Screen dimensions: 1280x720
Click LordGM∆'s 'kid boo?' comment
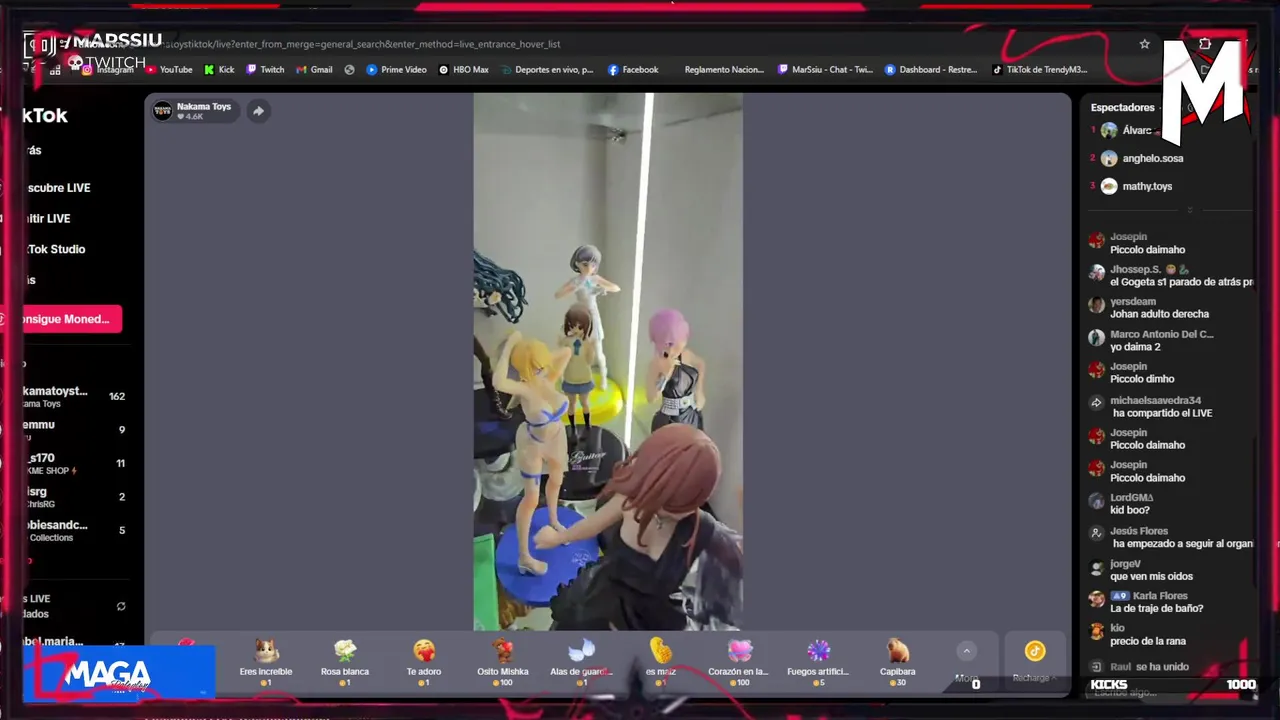coord(1122,504)
